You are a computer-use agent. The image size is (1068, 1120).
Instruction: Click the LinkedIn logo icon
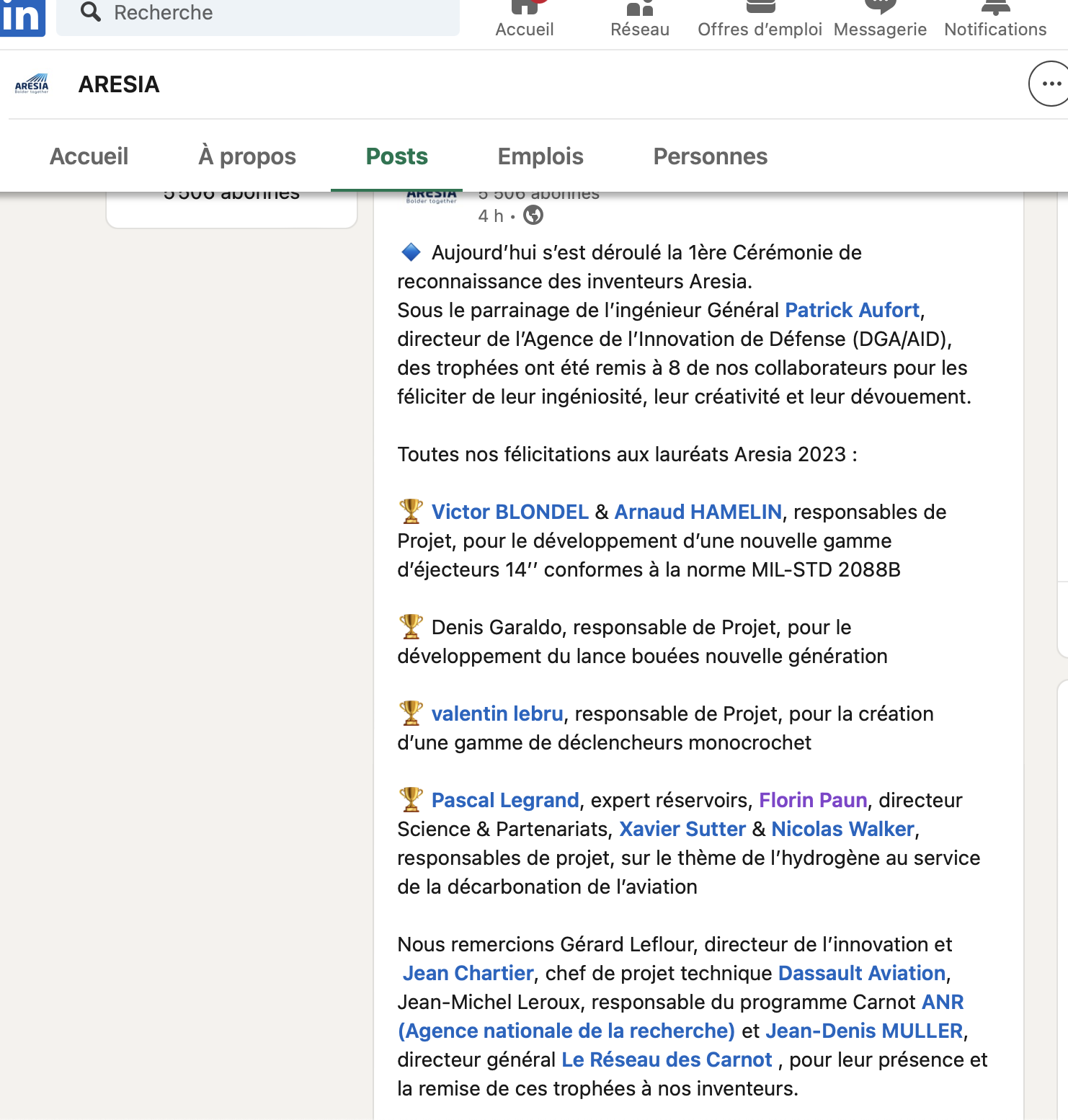22,16
